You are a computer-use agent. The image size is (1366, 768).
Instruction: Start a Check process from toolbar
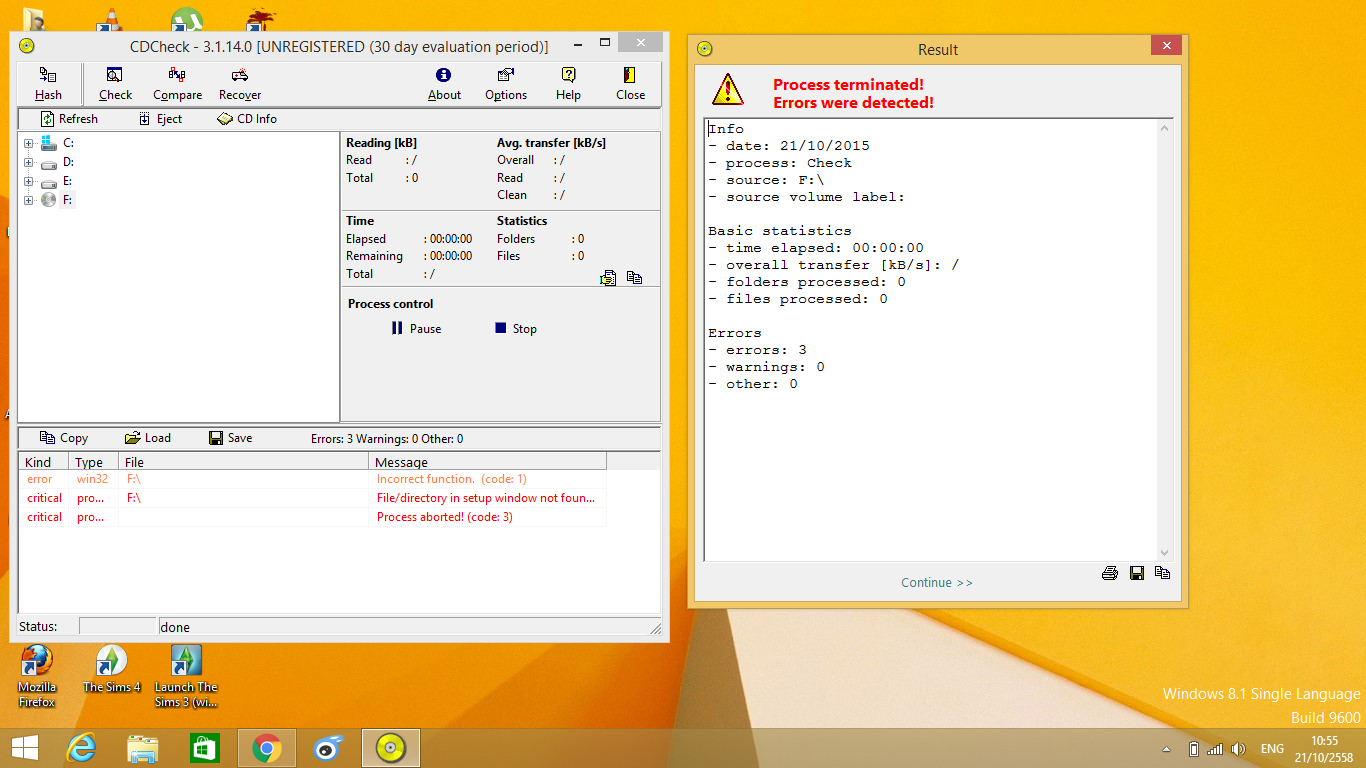[x=115, y=76]
